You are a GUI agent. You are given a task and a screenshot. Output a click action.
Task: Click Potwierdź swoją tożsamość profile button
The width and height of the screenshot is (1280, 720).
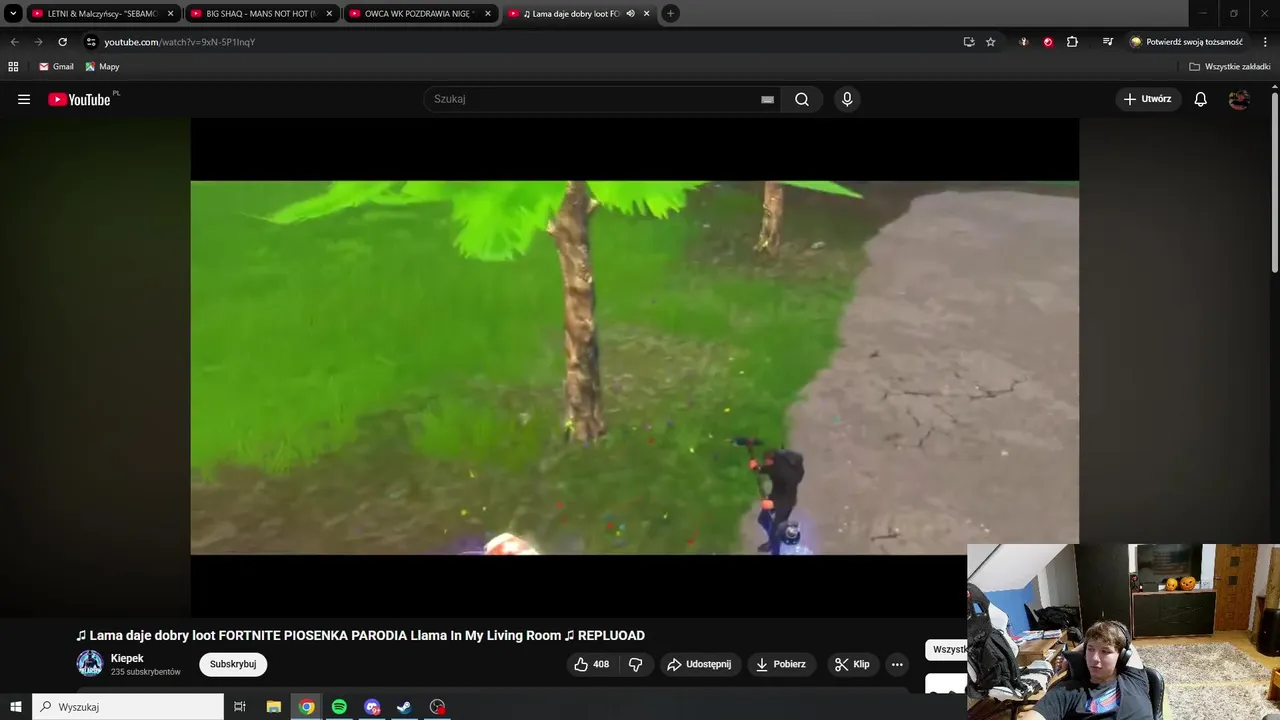(1187, 42)
